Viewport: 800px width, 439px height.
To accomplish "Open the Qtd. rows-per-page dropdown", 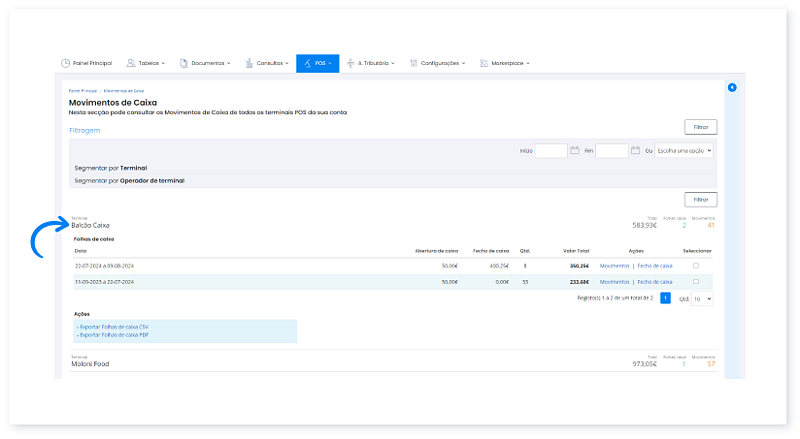I will (x=702, y=298).
